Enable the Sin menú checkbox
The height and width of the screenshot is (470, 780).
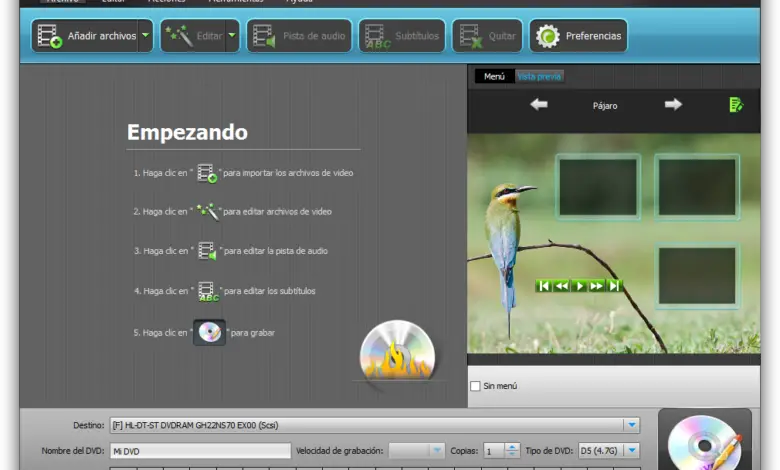point(476,386)
